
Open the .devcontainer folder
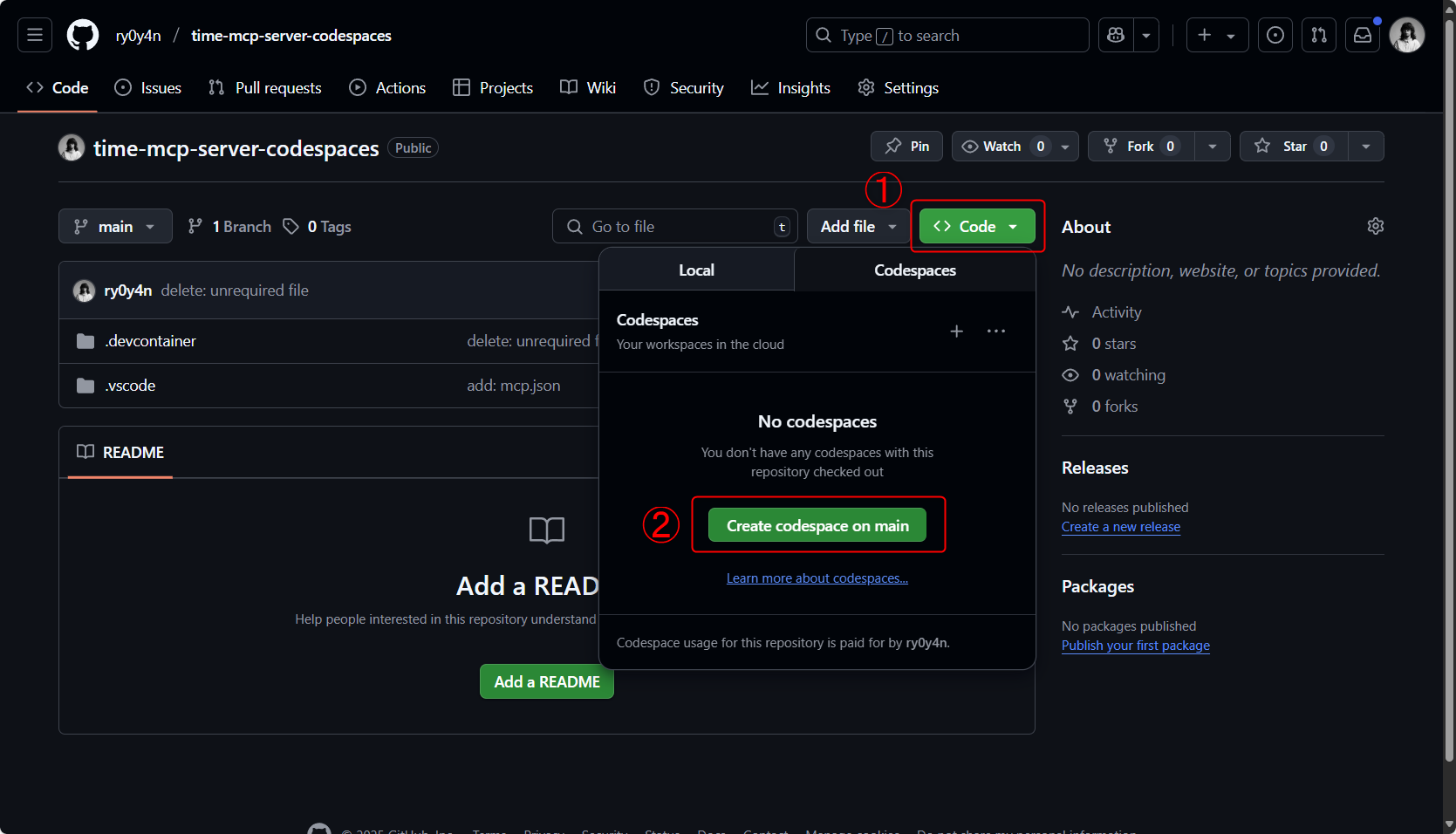[151, 341]
